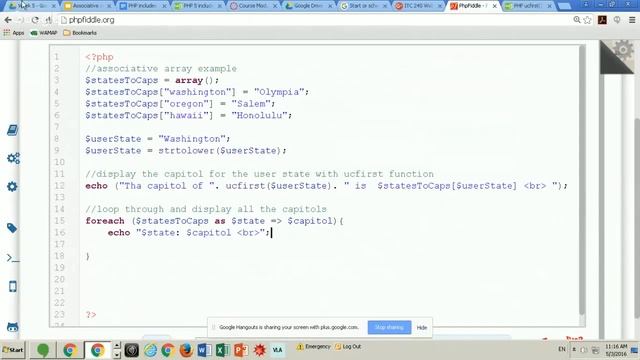Screen dimensions: 640x360
Task: Click the EN language indicator
Action: [x=562, y=349]
